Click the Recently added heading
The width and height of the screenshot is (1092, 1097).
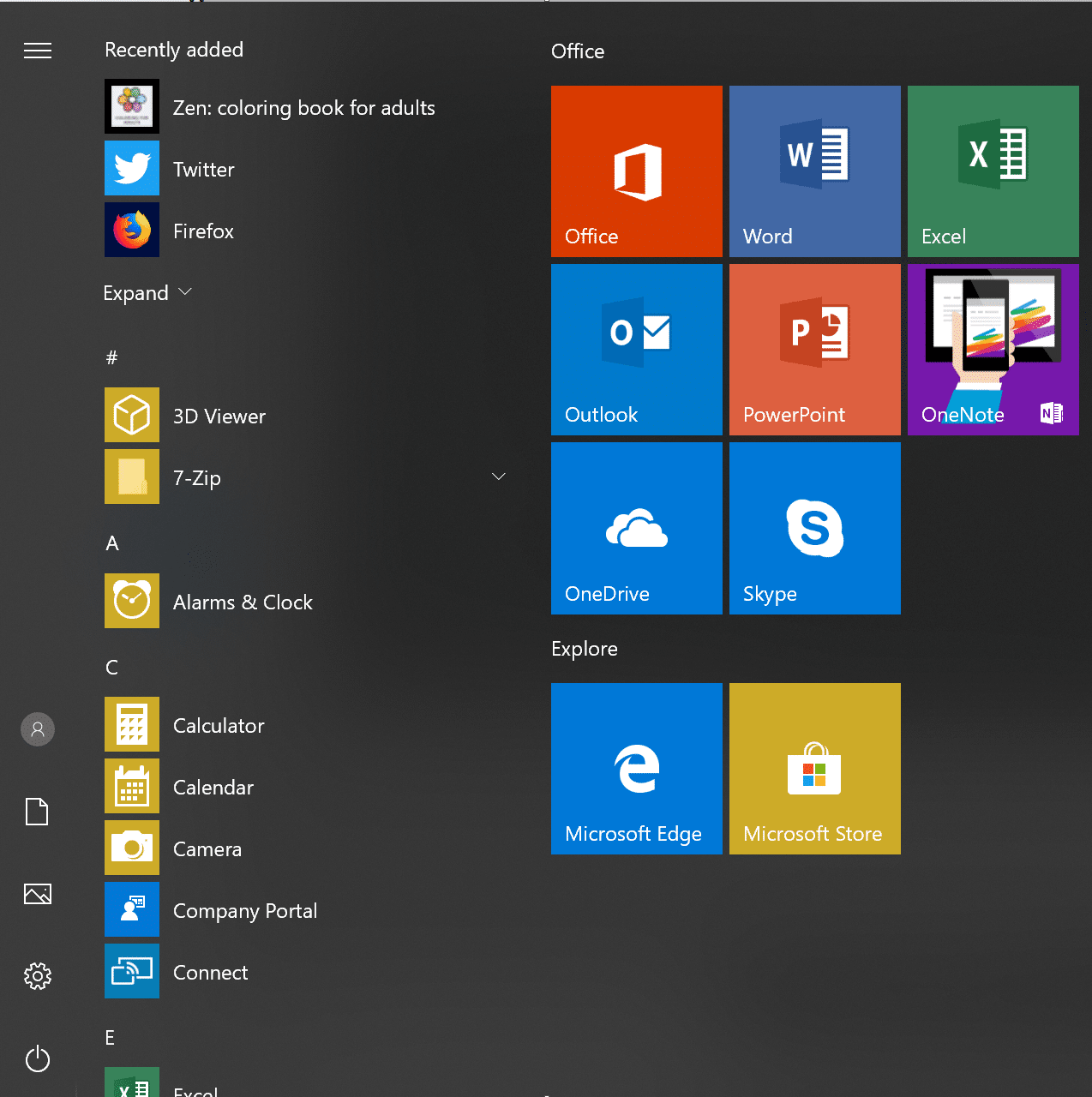click(x=174, y=50)
